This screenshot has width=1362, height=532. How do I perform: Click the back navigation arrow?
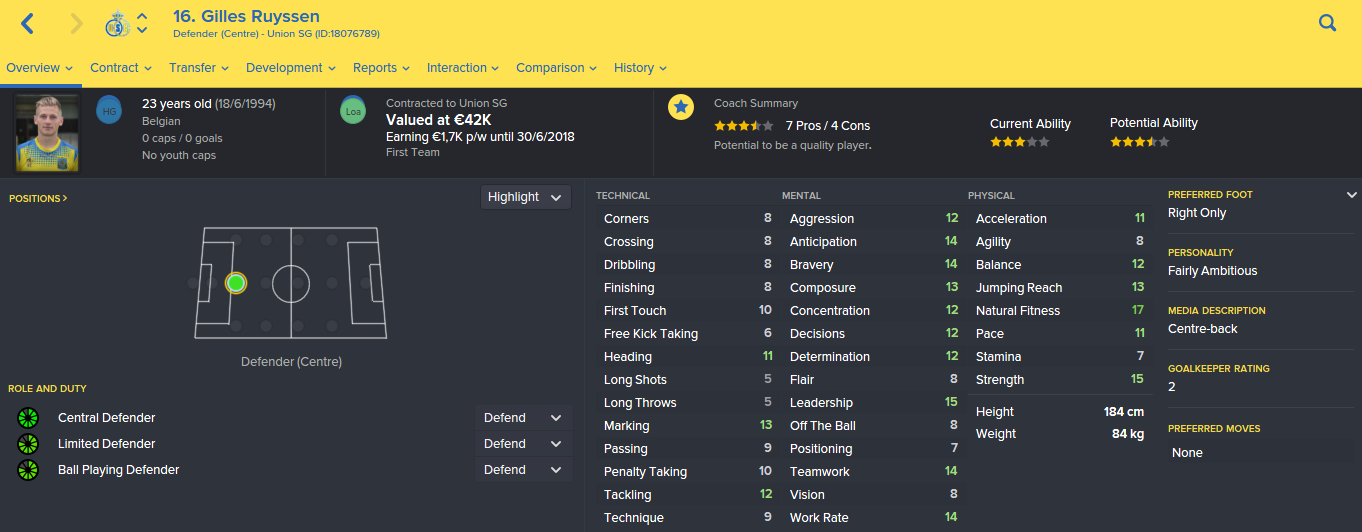click(x=28, y=23)
